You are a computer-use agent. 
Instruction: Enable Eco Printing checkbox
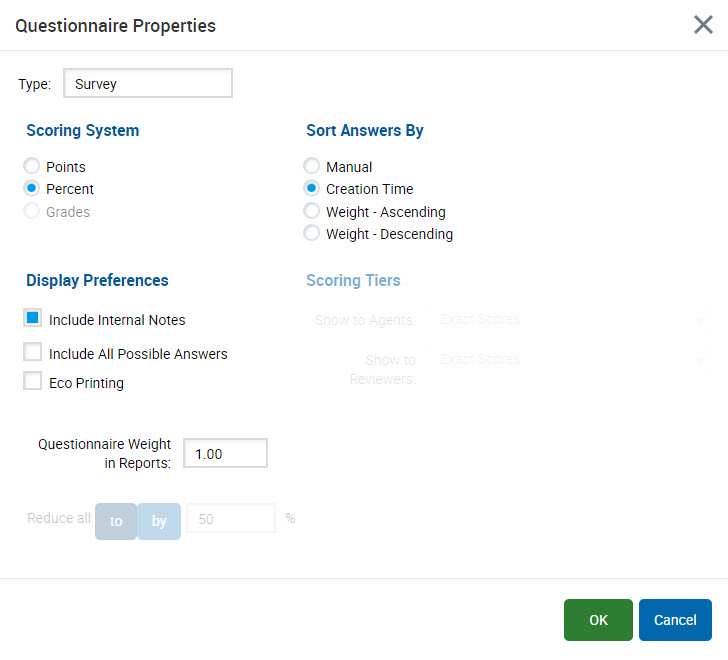coord(33,382)
